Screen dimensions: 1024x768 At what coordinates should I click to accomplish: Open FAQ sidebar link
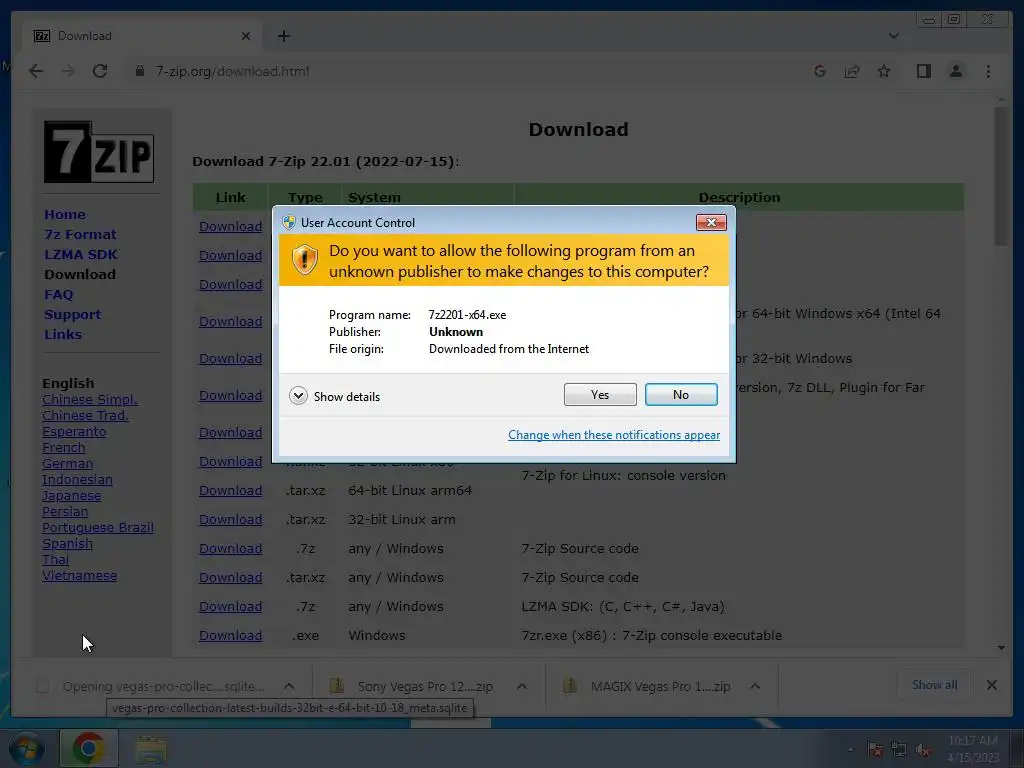[x=59, y=295]
